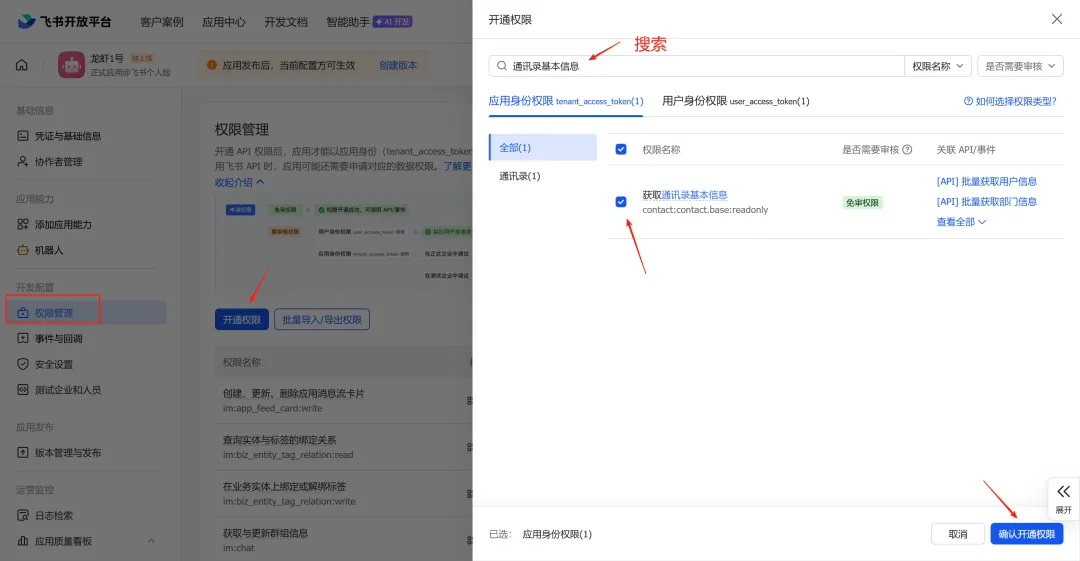
Task: Click the Feishu Open Platform logo
Action: point(64,21)
